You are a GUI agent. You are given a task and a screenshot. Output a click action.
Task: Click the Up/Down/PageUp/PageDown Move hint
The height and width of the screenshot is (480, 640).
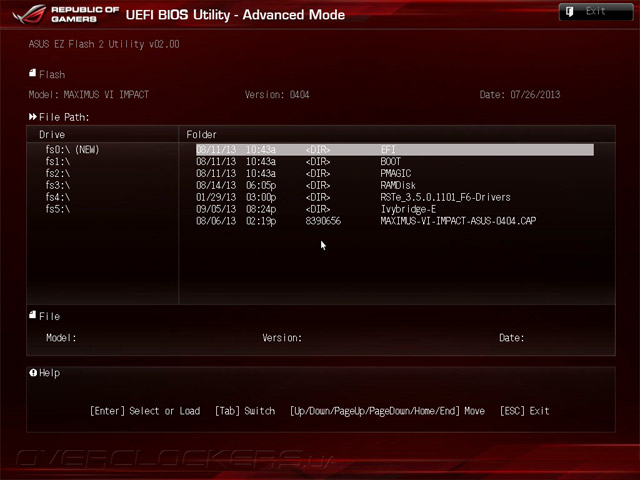pos(387,411)
